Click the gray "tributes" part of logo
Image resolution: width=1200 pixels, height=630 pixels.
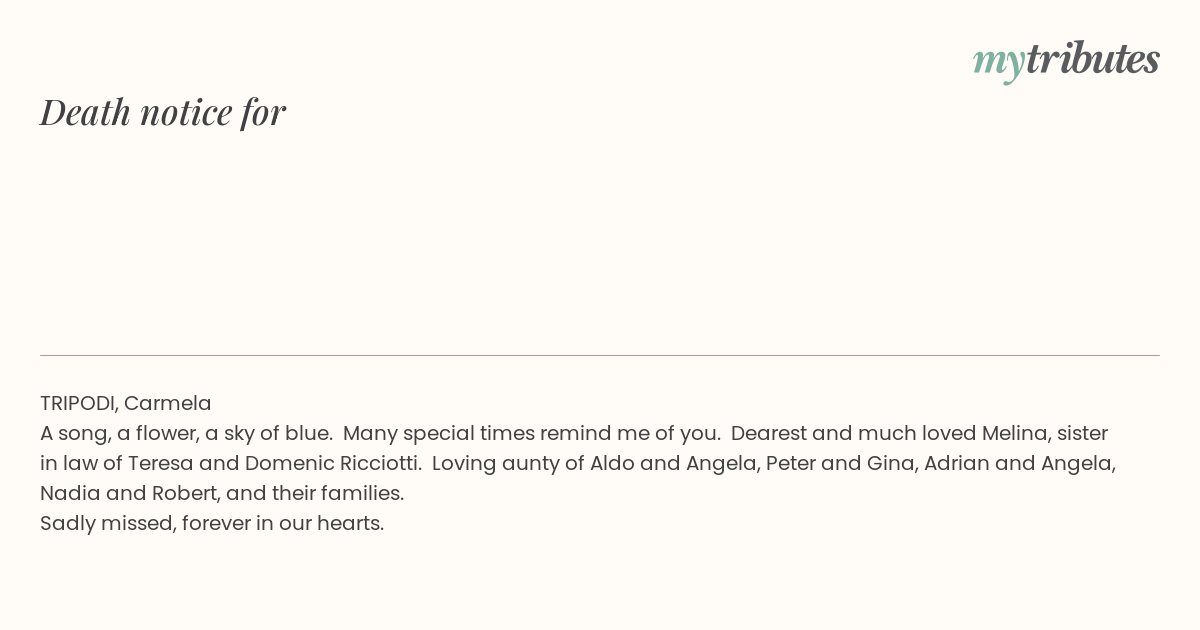pyautogui.click(x=1093, y=58)
